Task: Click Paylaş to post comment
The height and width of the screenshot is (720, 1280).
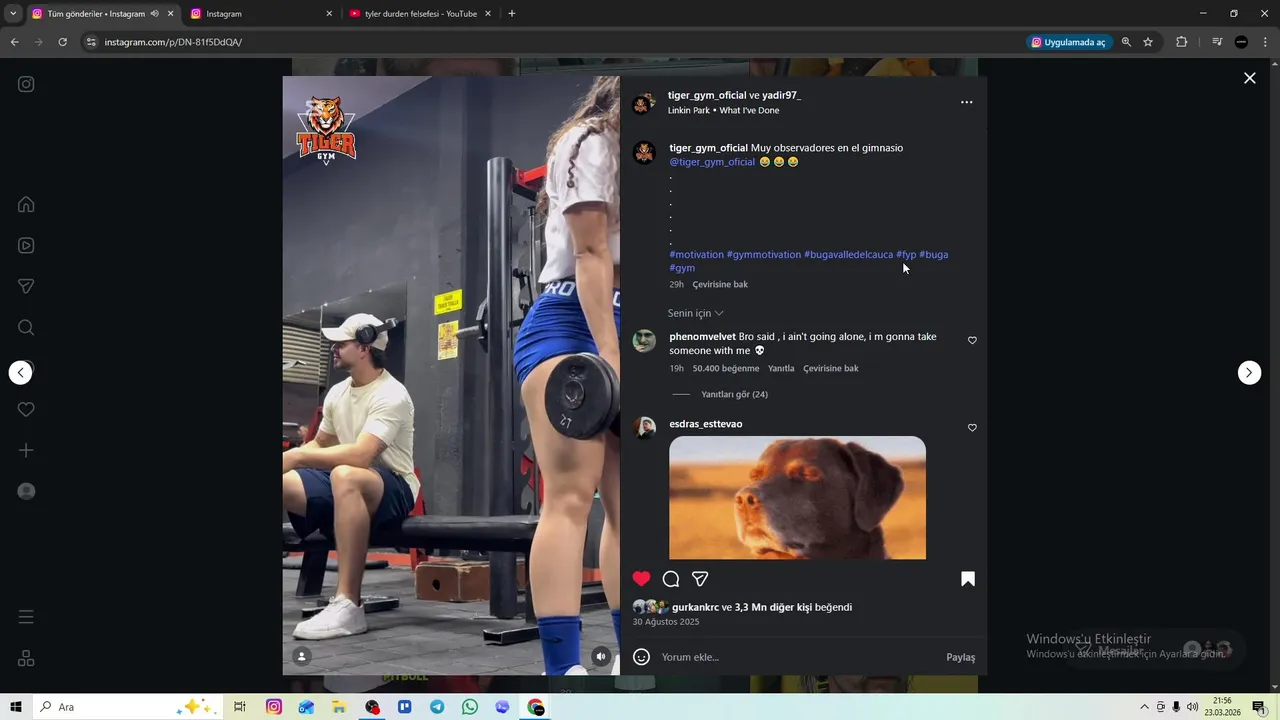Action: click(960, 657)
